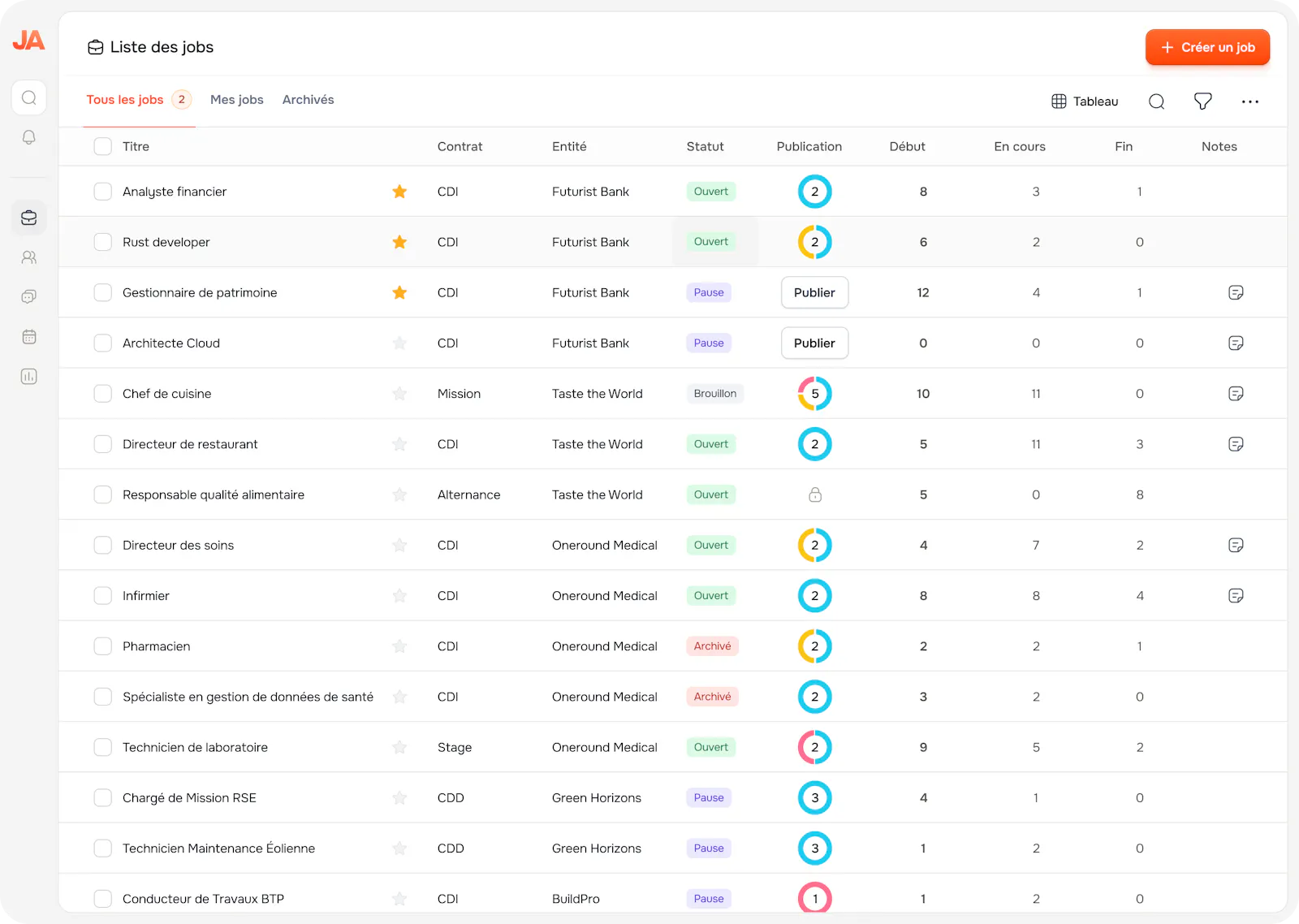
Task: Open Pause status for Conducteur de Travaux BTP
Action: click(x=709, y=899)
